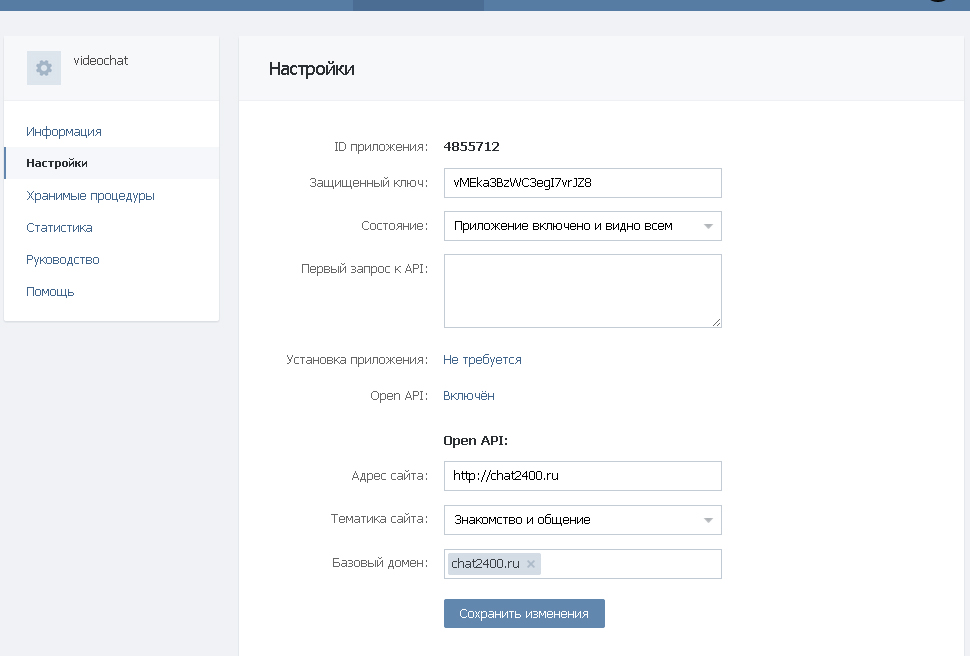The height and width of the screenshot is (656, 970).
Task: Click the Базовый домен input box
Action: coord(630,564)
